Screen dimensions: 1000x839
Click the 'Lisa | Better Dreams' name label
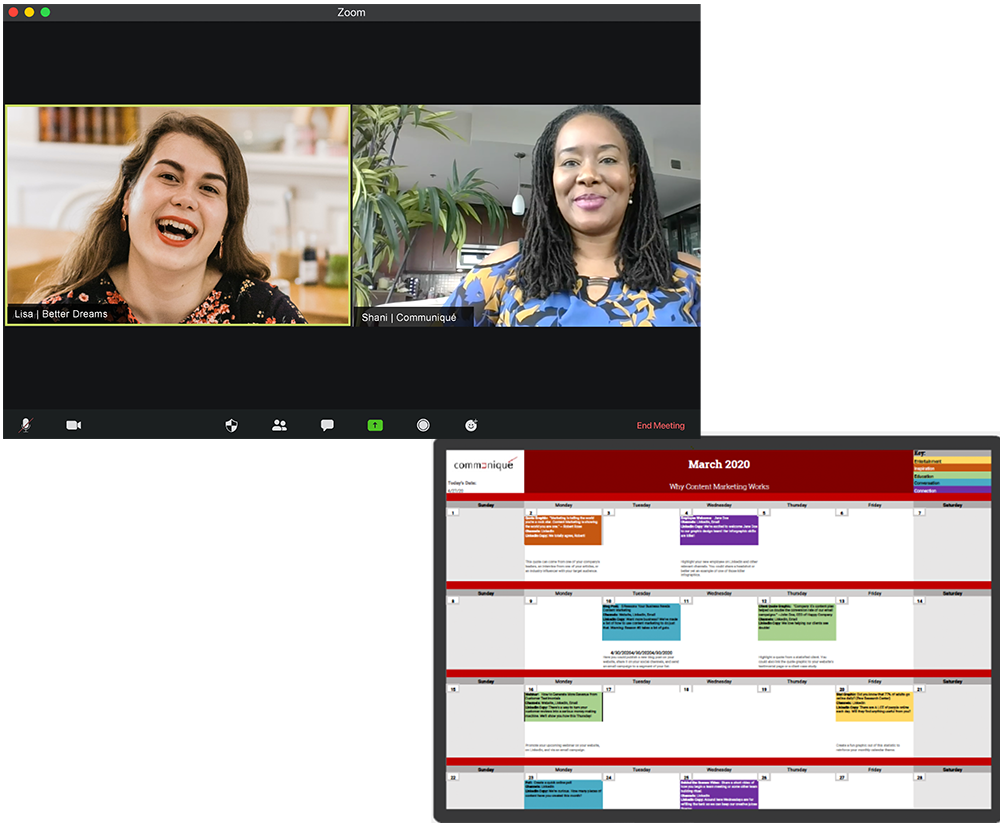point(61,314)
